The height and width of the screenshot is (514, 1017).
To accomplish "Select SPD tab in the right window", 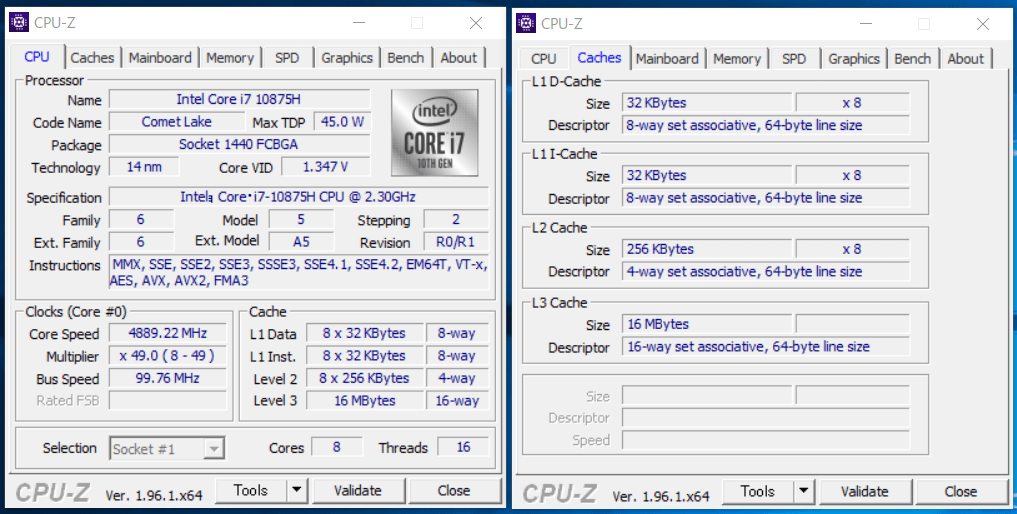I will coord(794,58).
